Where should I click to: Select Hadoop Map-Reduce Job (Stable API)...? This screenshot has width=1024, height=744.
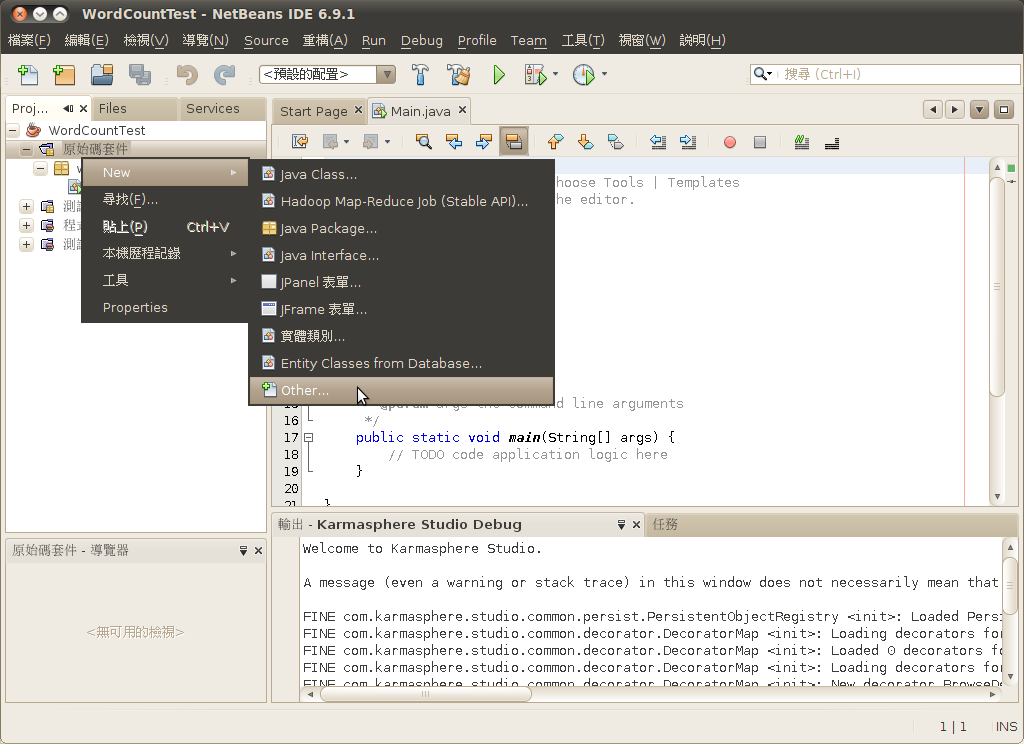click(x=401, y=201)
